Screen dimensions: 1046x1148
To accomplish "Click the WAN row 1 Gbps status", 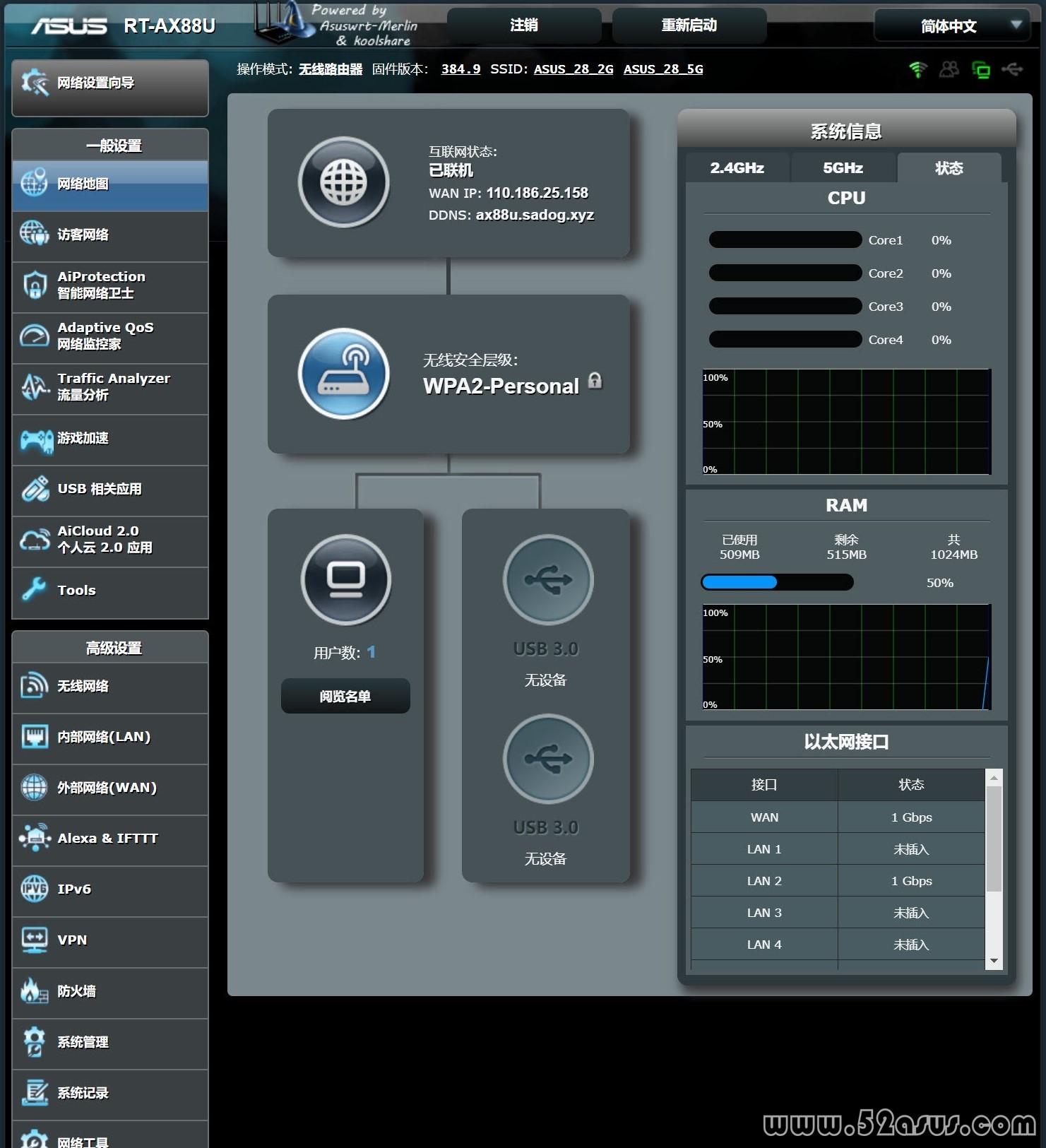I will [911, 817].
